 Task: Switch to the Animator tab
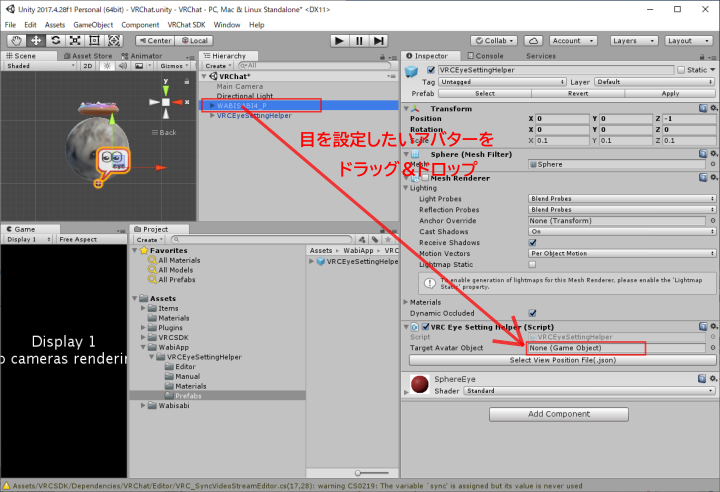[142, 56]
